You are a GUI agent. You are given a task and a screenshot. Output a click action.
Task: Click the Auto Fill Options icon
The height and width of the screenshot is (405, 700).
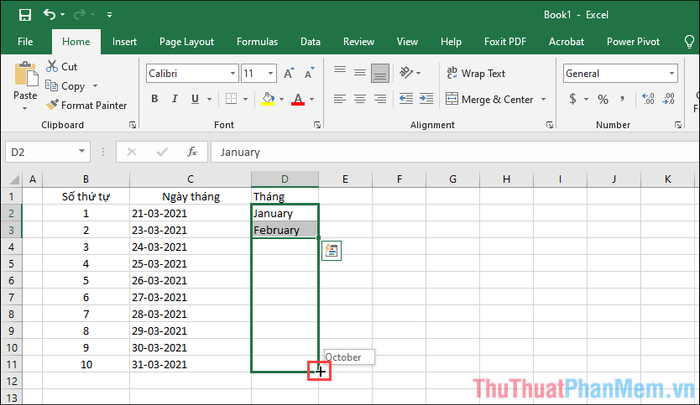(x=332, y=252)
